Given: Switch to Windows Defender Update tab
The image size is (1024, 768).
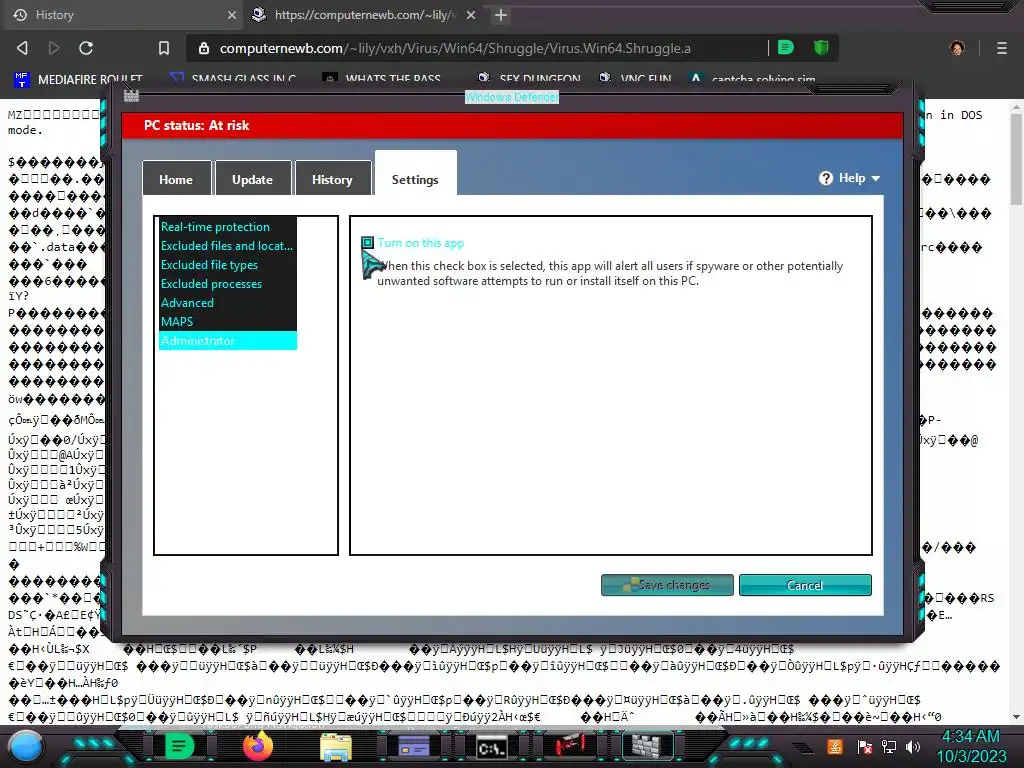Looking at the screenshot, I should [x=253, y=179].
